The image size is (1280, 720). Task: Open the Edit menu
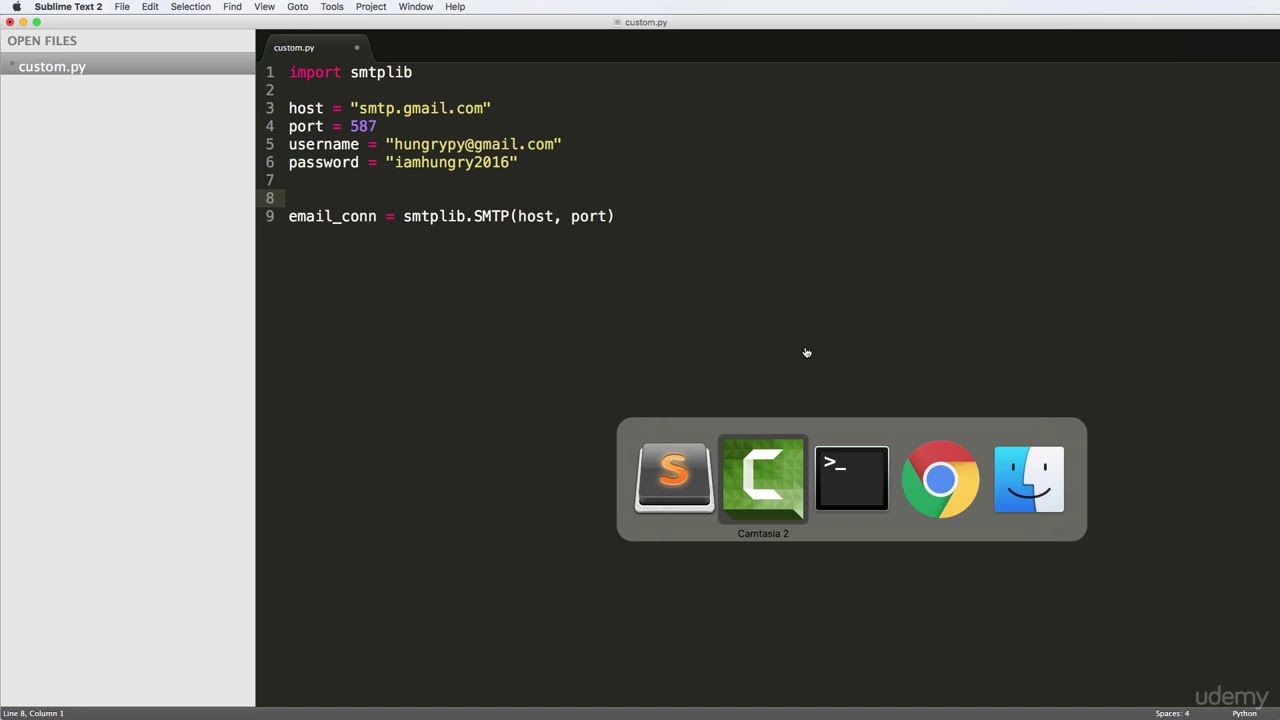(150, 7)
